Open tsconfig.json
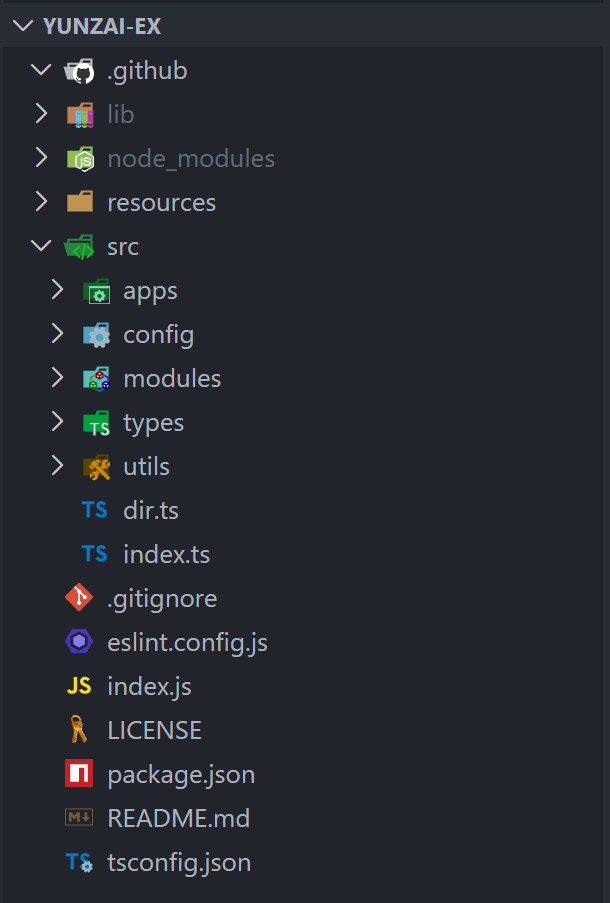This screenshot has width=610, height=903. click(179, 862)
